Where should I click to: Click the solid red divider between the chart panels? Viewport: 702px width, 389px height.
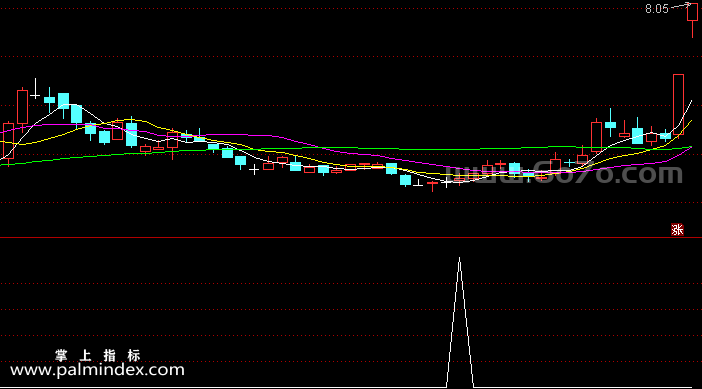[351, 238]
